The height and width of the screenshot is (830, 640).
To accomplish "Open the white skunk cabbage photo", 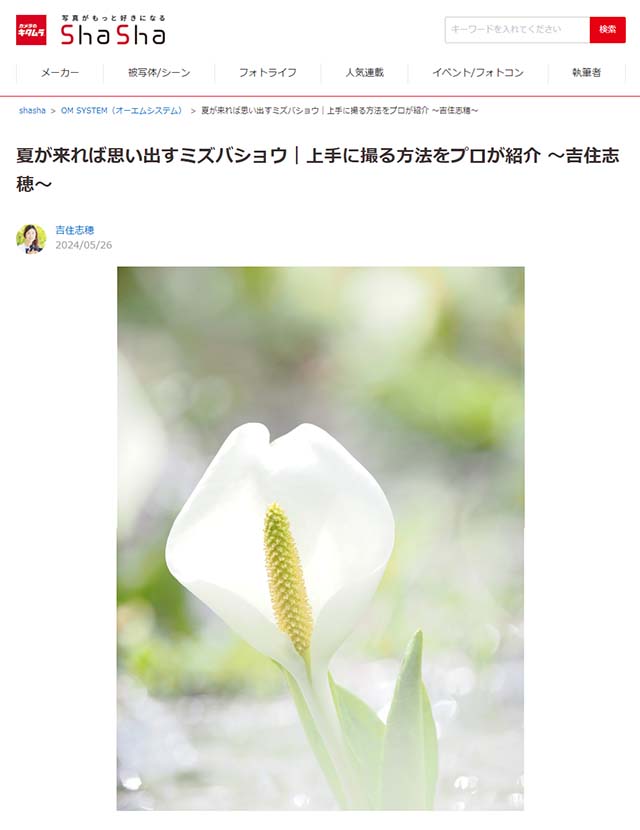I will [320, 538].
